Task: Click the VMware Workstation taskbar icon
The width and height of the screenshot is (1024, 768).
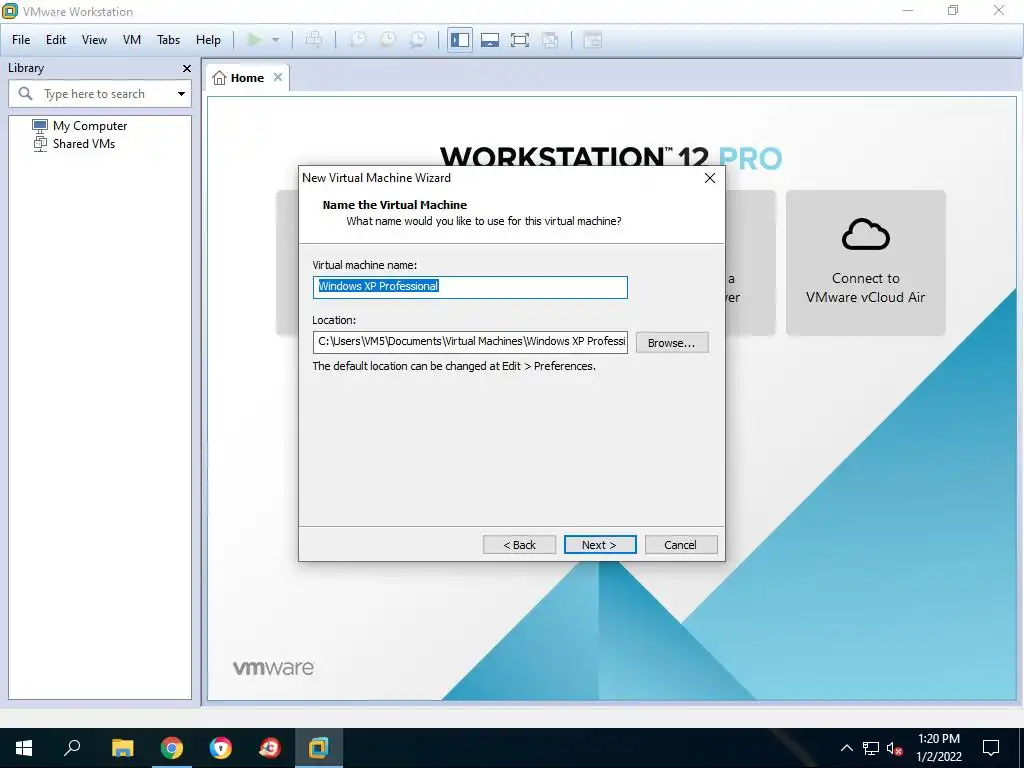Action: coord(319,748)
